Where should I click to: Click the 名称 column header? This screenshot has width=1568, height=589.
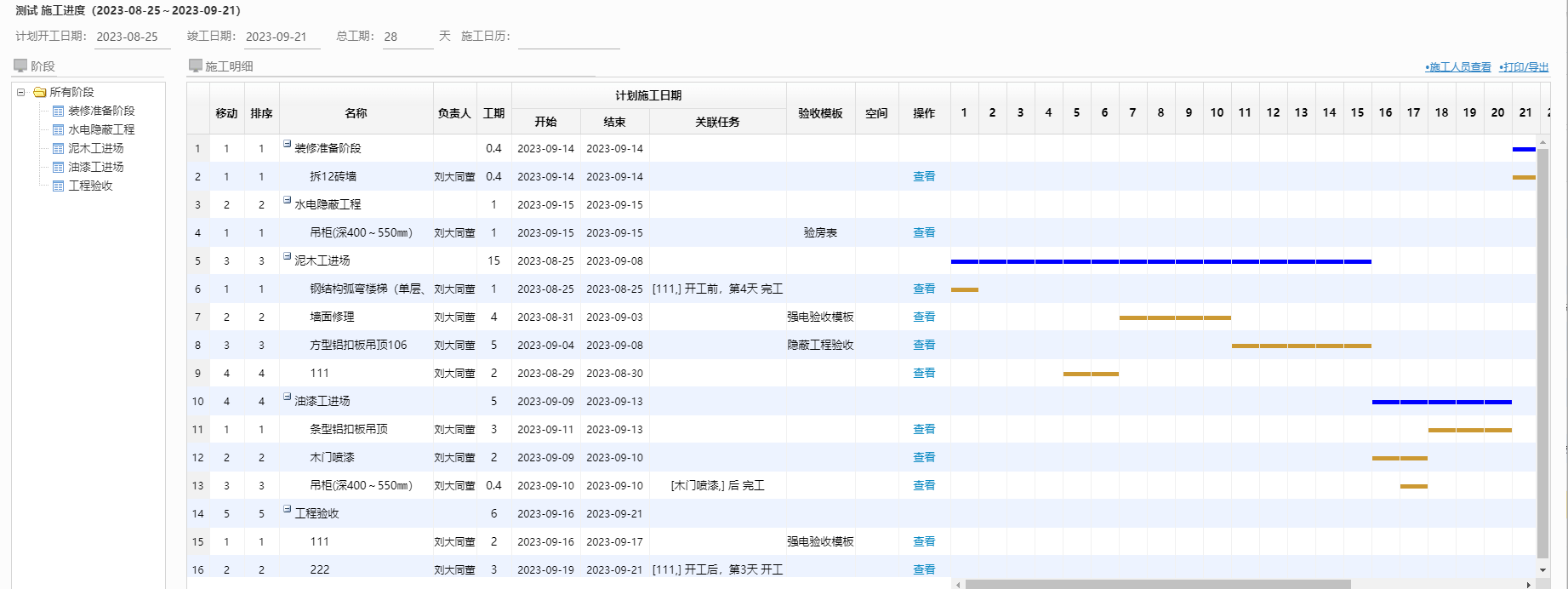(x=356, y=113)
